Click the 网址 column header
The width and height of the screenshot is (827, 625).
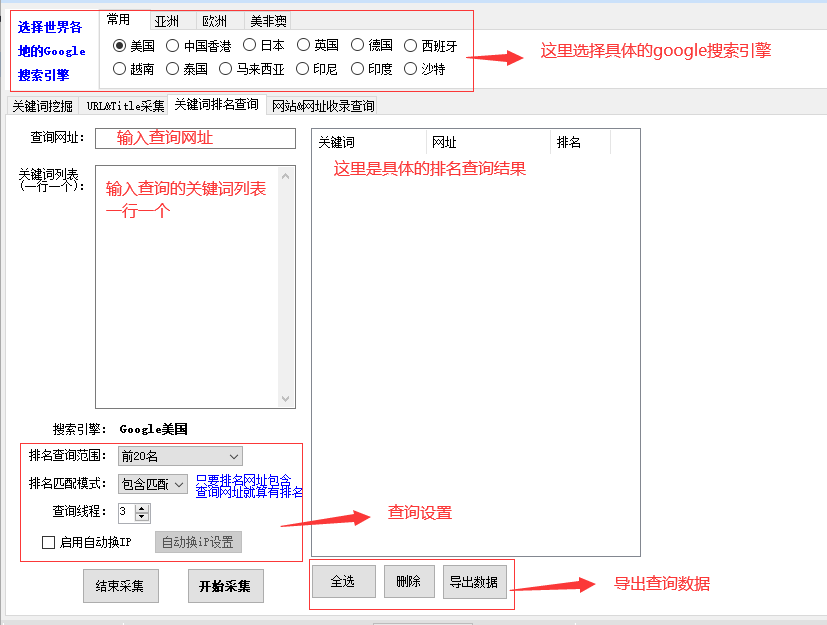click(488, 142)
